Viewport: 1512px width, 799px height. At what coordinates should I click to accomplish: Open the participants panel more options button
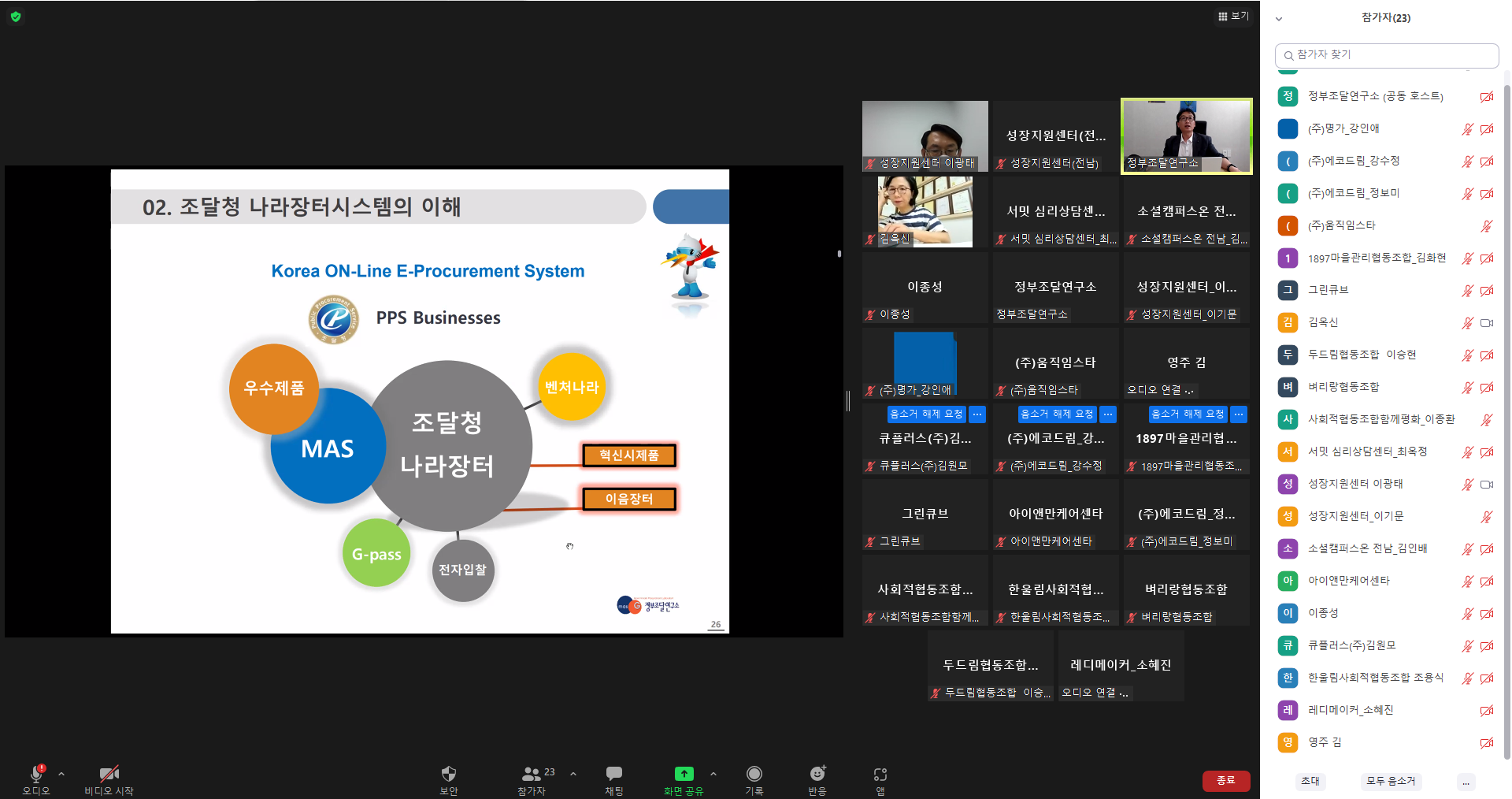pyautogui.click(x=1466, y=782)
